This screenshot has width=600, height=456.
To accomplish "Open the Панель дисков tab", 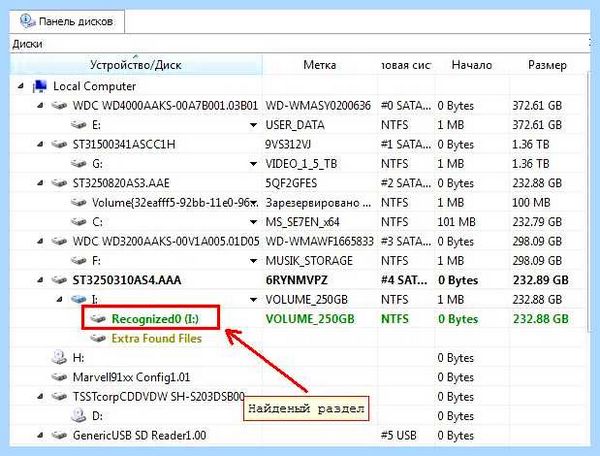I will click(67, 21).
